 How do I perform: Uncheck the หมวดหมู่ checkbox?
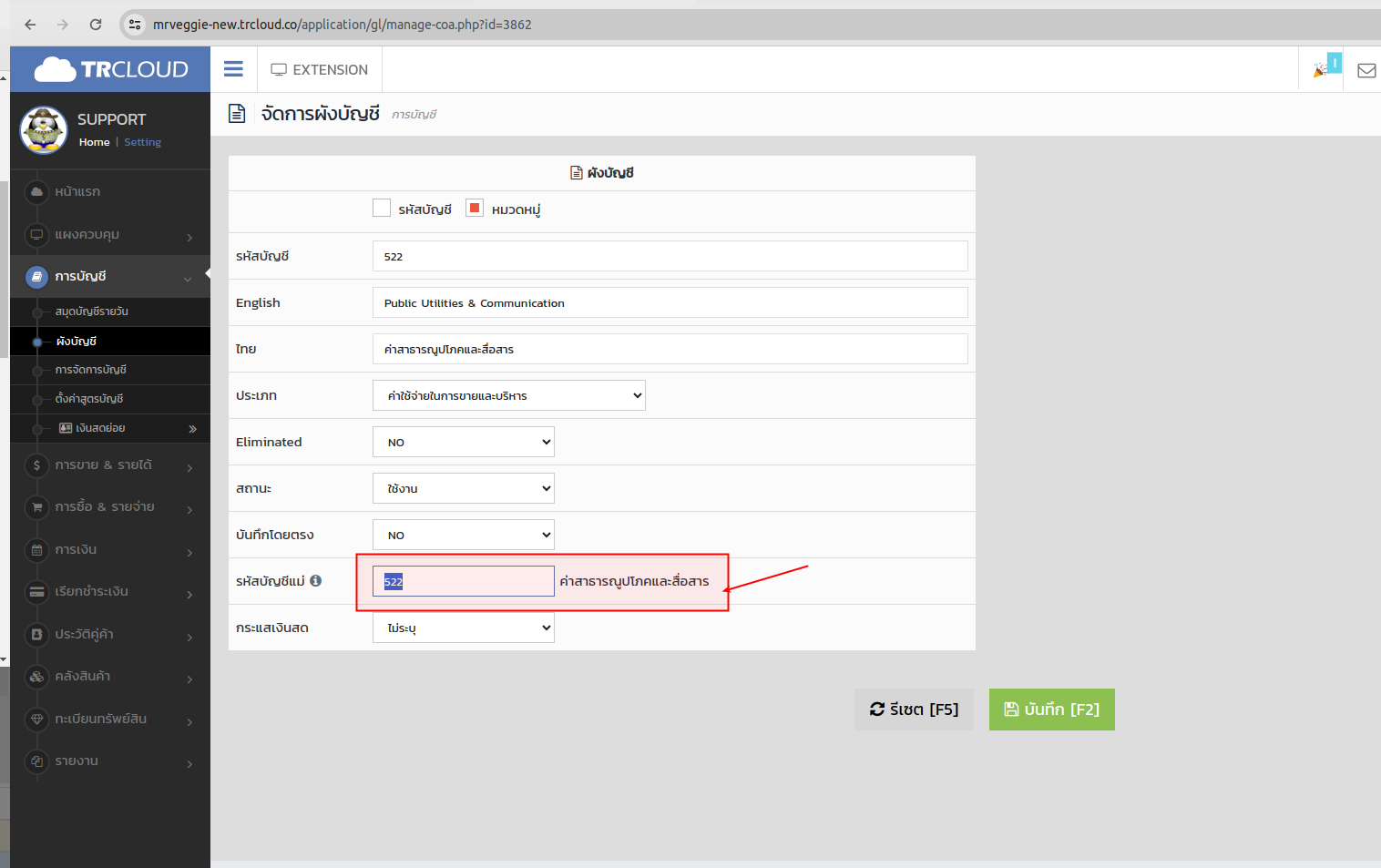click(475, 208)
